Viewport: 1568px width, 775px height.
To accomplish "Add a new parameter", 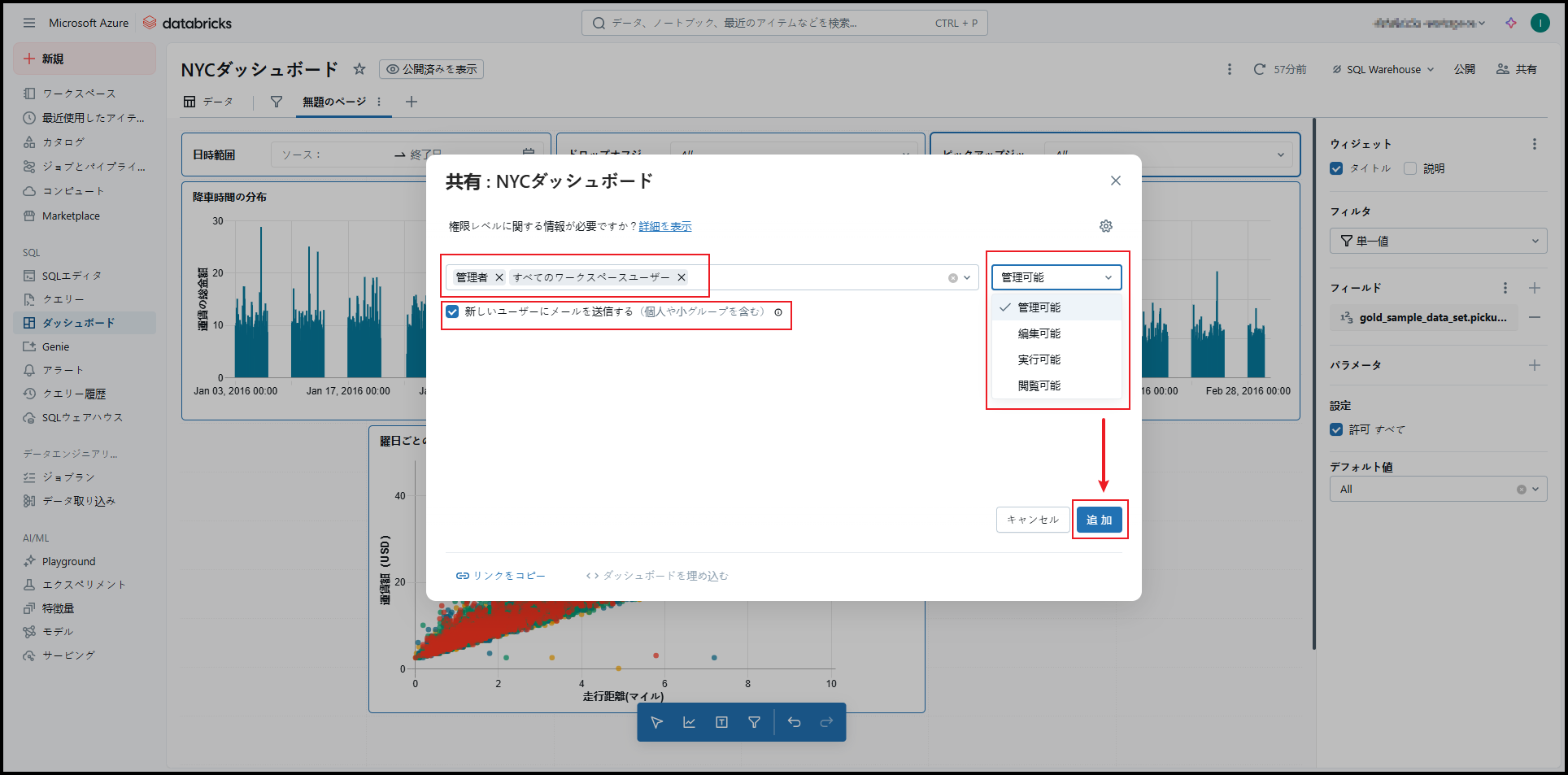I will (1535, 365).
